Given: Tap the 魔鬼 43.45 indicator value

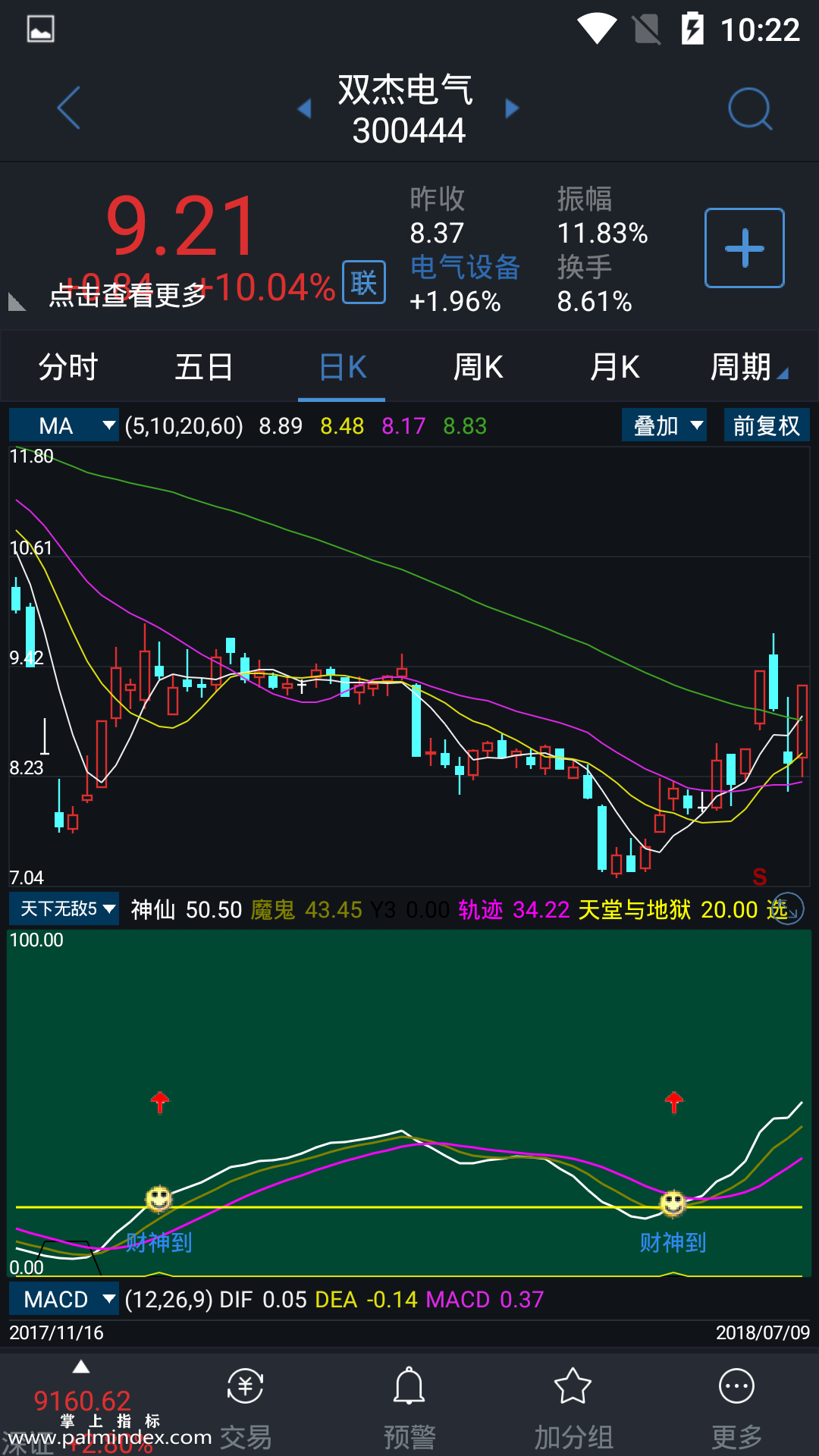Looking at the screenshot, I should [306, 909].
